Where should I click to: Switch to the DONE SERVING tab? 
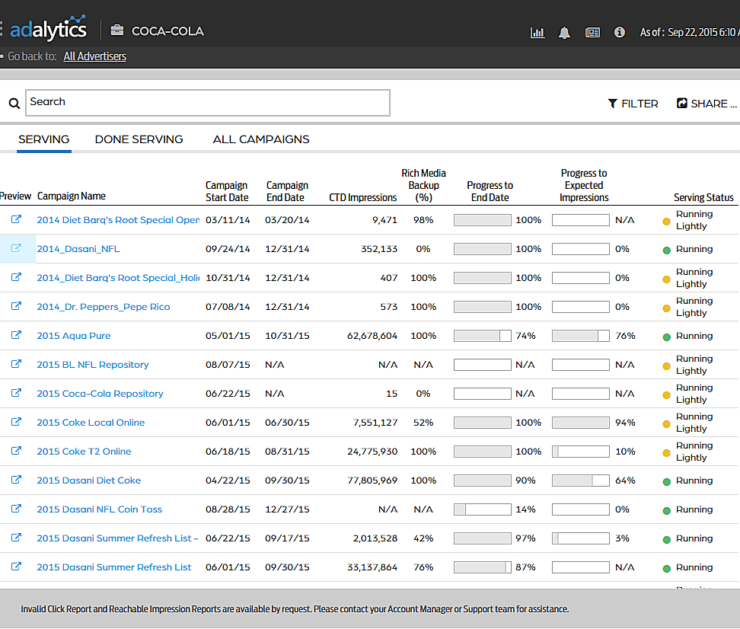click(139, 139)
